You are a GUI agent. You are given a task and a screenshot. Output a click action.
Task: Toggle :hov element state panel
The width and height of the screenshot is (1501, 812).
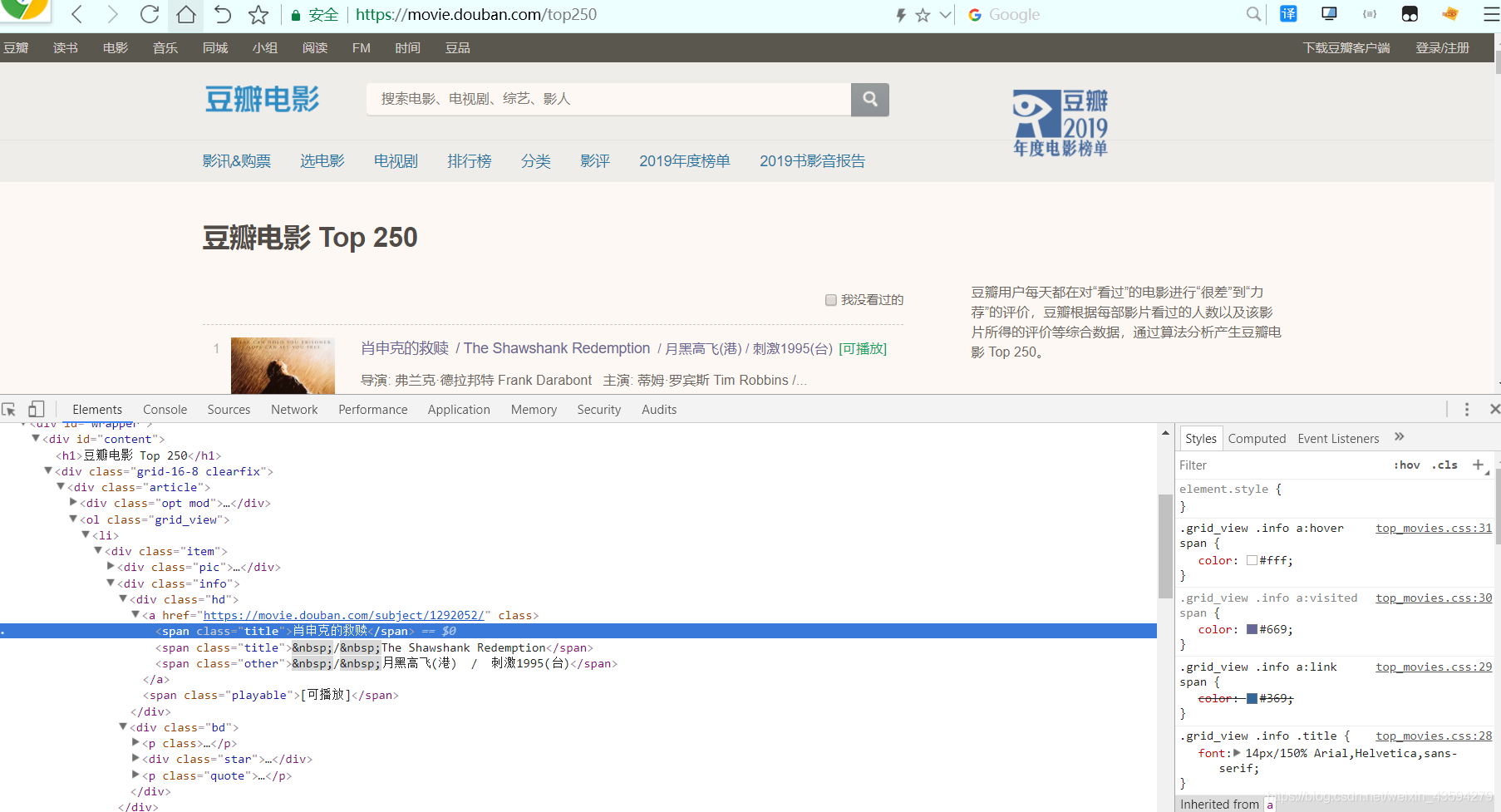click(x=1407, y=465)
